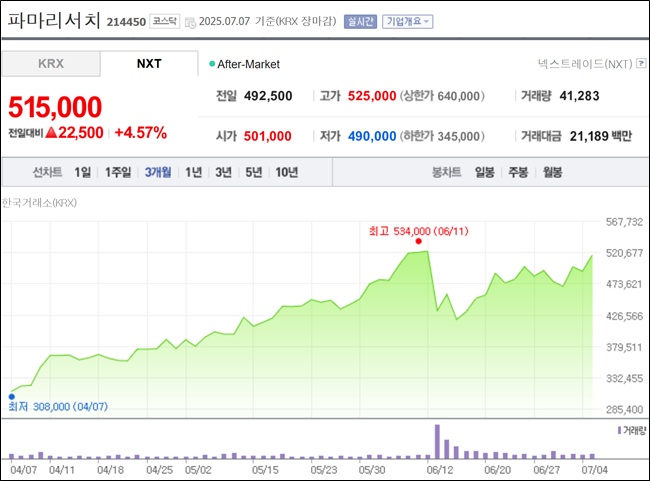
Task: Click the 567,732 price axis label
Action: 624,222
